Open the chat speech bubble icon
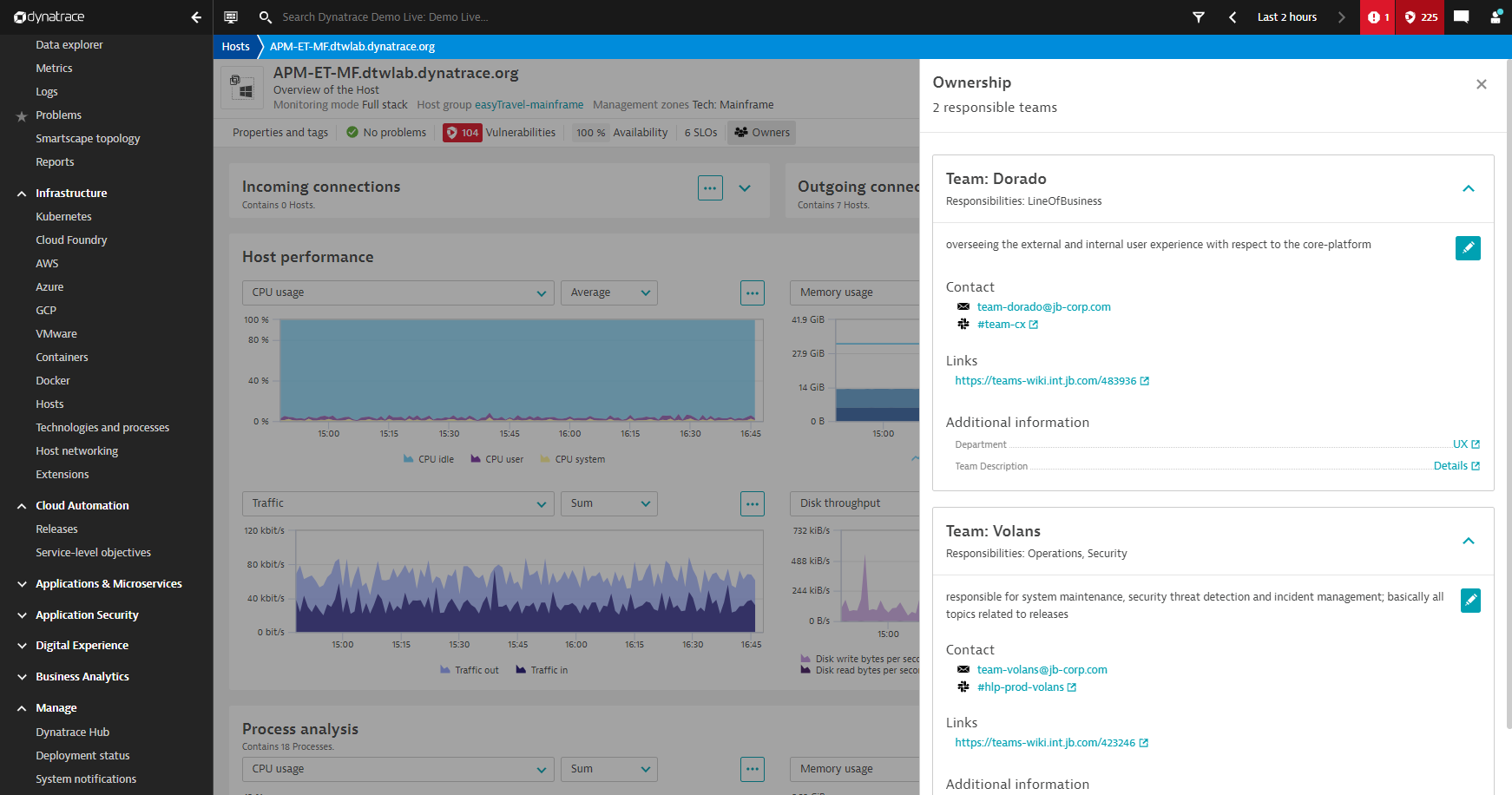Viewport: 1512px width, 795px height. pyautogui.click(x=1462, y=17)
